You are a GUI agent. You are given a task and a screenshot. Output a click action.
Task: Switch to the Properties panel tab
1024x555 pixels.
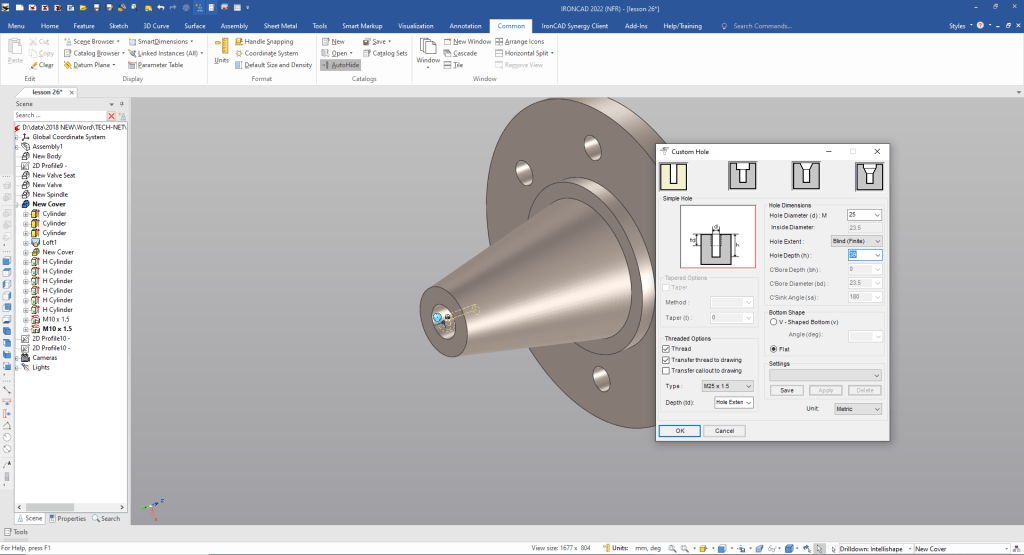click(66, 518)
